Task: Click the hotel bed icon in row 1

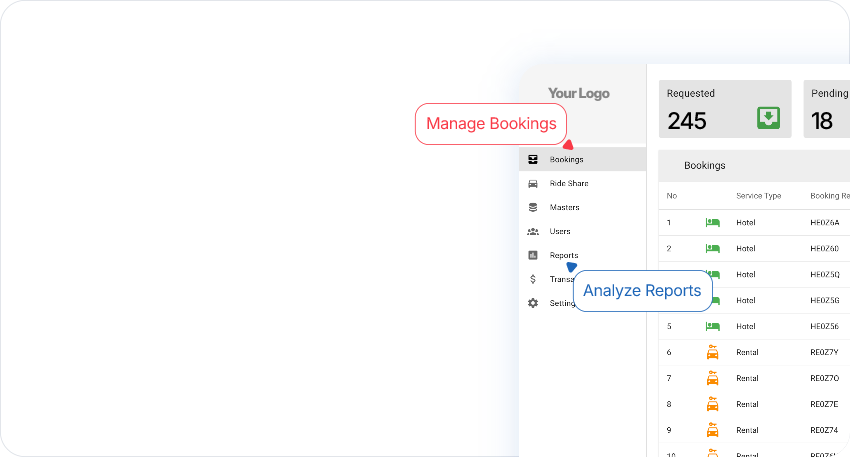Action: (712, 223)
